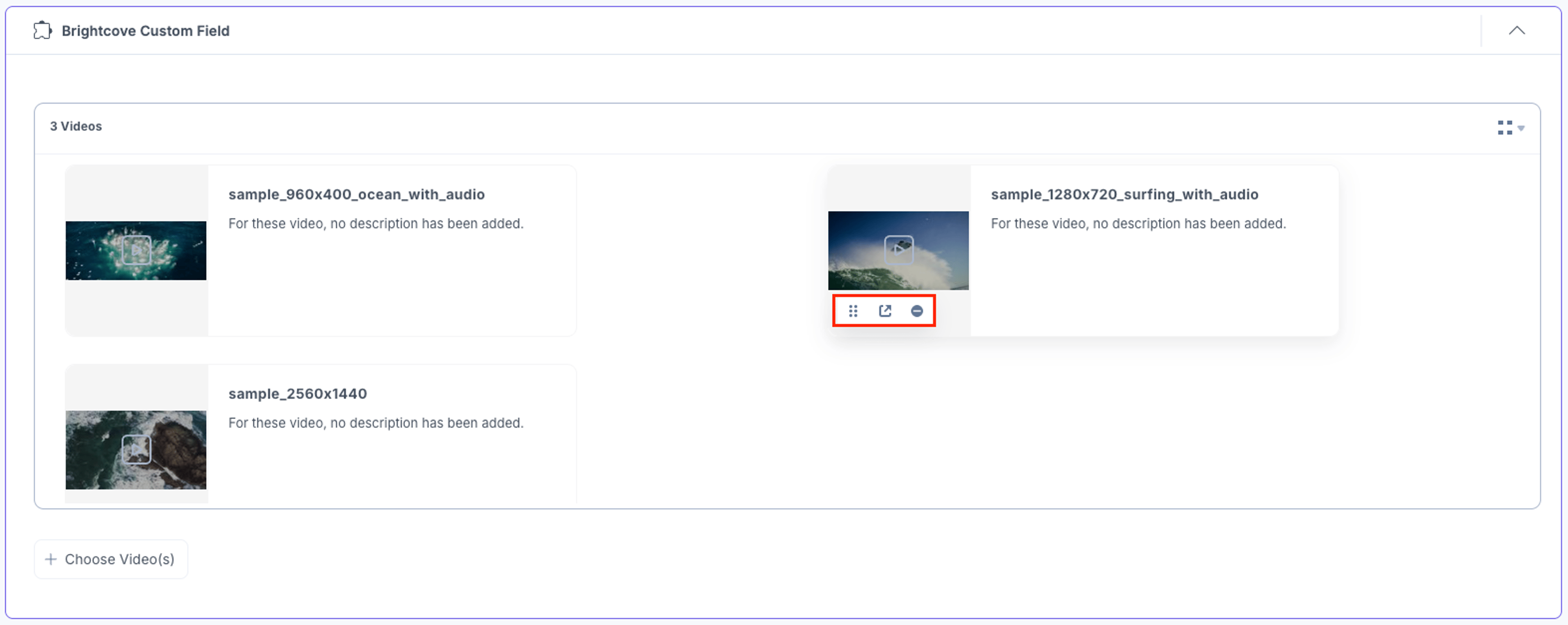This screenshot has width=1568, height=625.
Task: Click the ocean video thumbnail
Action: 136,250
